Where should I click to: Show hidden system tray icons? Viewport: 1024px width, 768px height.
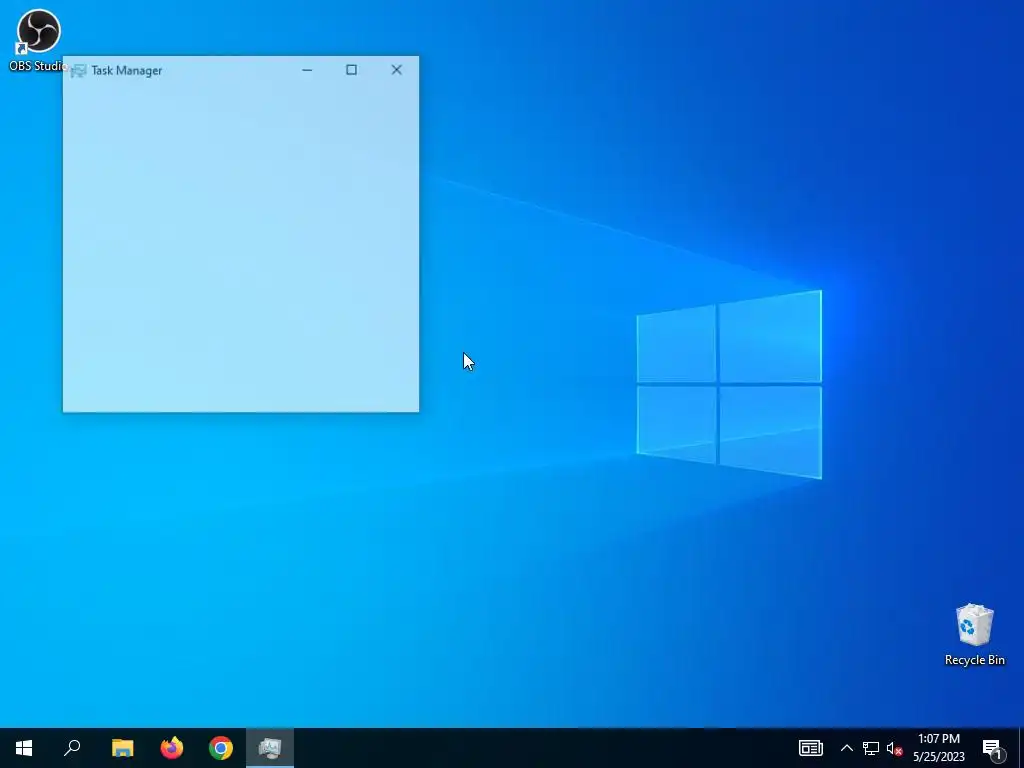click(846, 748)
